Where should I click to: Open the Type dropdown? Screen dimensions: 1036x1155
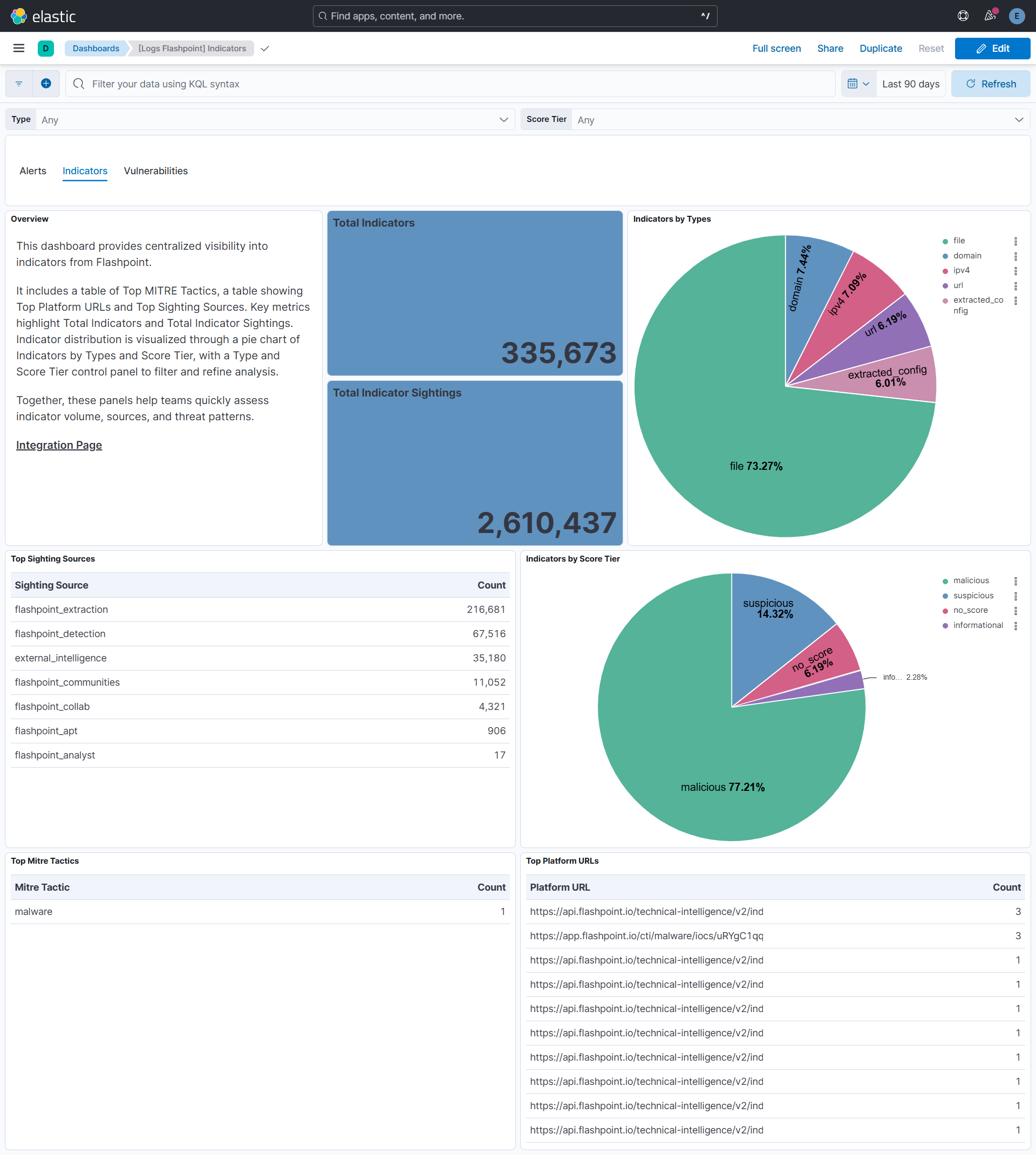pyautogui.click(x=503, y=119)
